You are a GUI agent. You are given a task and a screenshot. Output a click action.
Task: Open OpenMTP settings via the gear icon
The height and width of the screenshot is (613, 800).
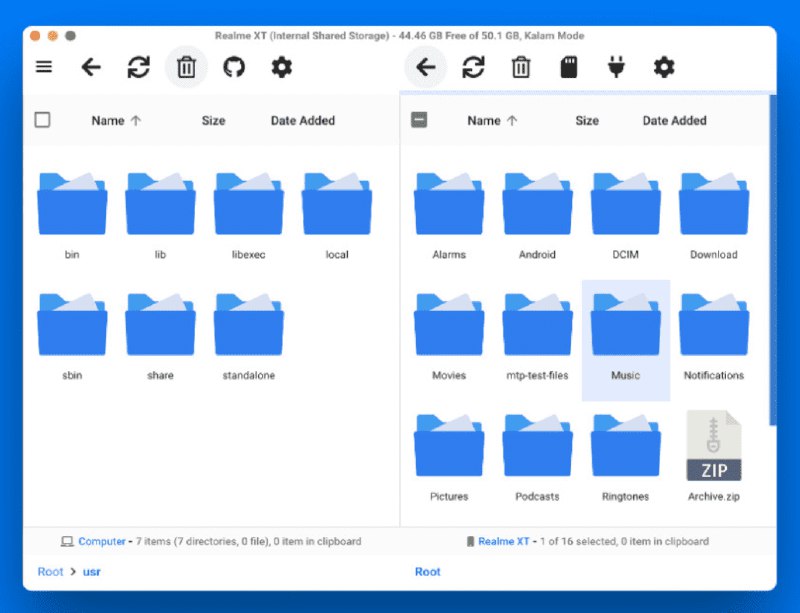coord(281,67)
